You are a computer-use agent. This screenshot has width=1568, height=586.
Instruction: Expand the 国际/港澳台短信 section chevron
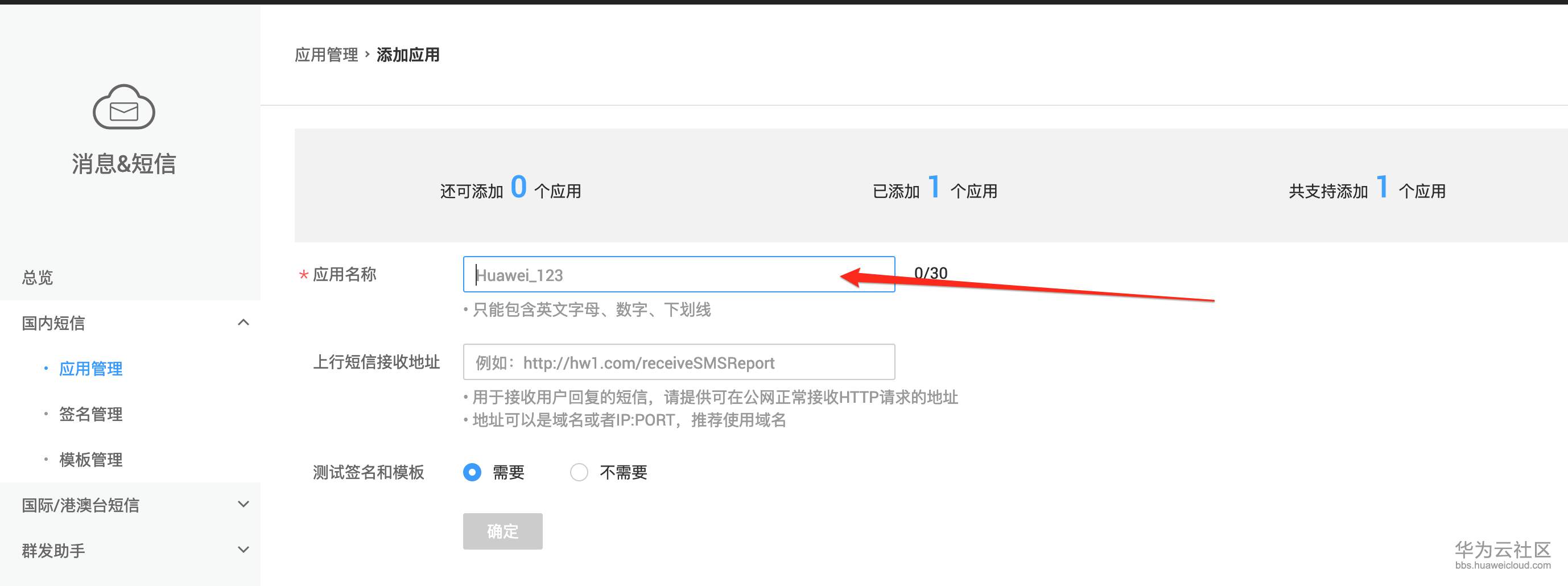pos(244,505)
